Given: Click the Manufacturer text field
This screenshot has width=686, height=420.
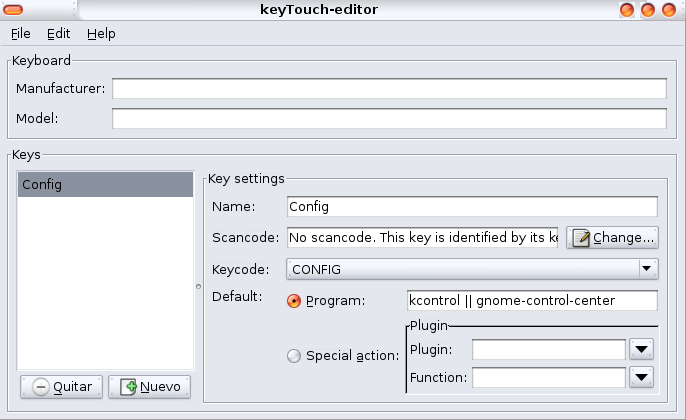Looking at the screenshot, I should coord(389,89).
